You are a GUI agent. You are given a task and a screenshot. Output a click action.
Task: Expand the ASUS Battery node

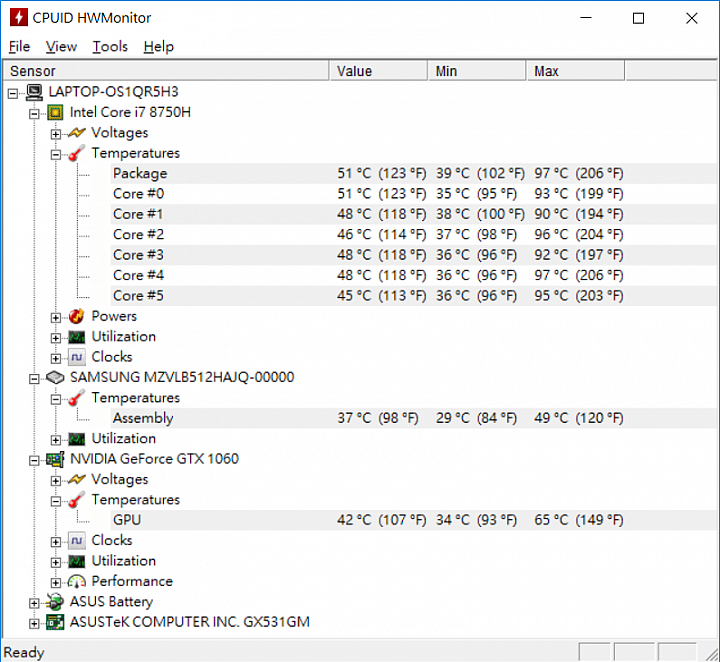tap(34, 603)
